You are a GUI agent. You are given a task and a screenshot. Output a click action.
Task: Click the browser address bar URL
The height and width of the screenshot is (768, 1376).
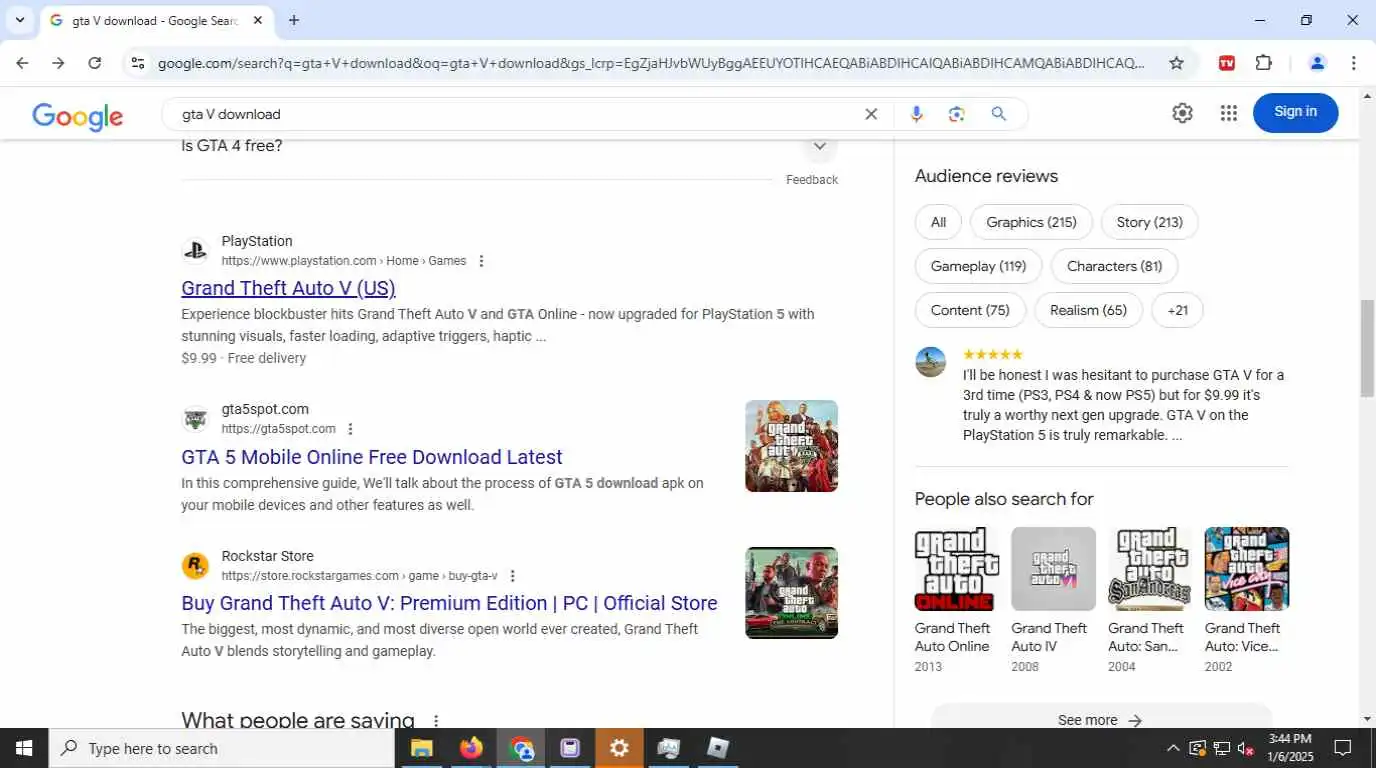(650, 63)
